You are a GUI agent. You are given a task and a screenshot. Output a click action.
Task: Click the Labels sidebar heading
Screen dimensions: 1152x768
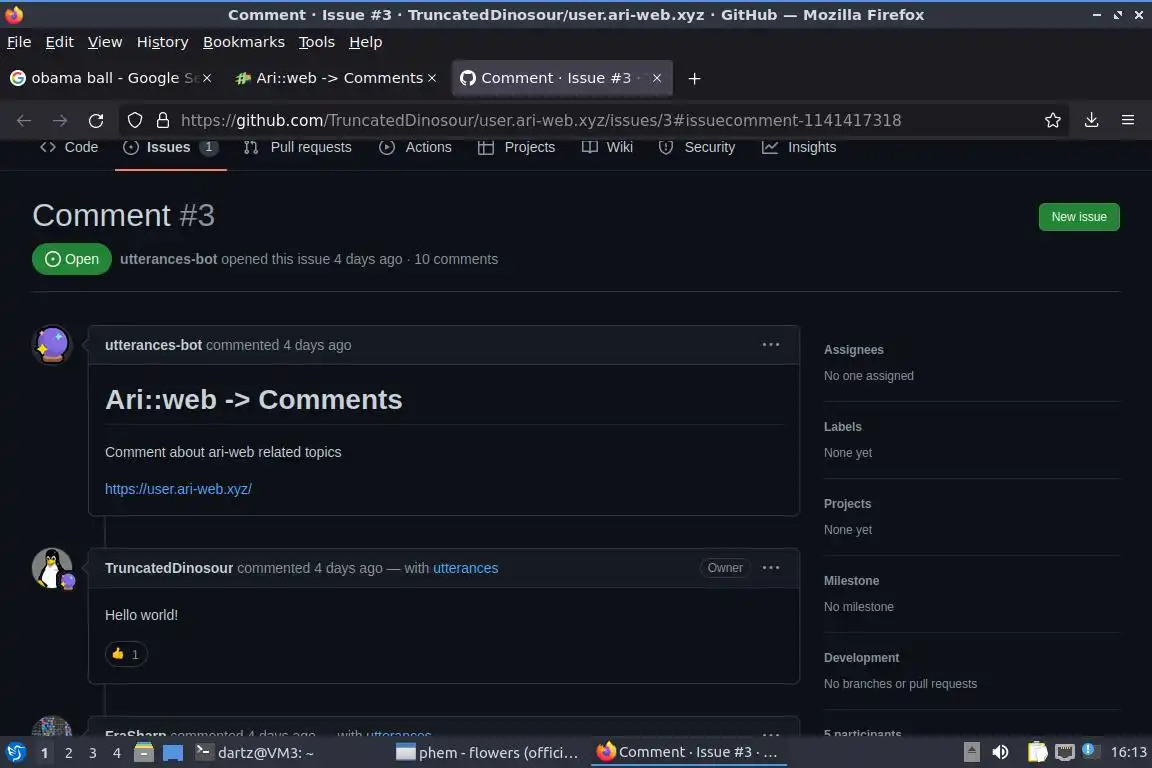842,427
